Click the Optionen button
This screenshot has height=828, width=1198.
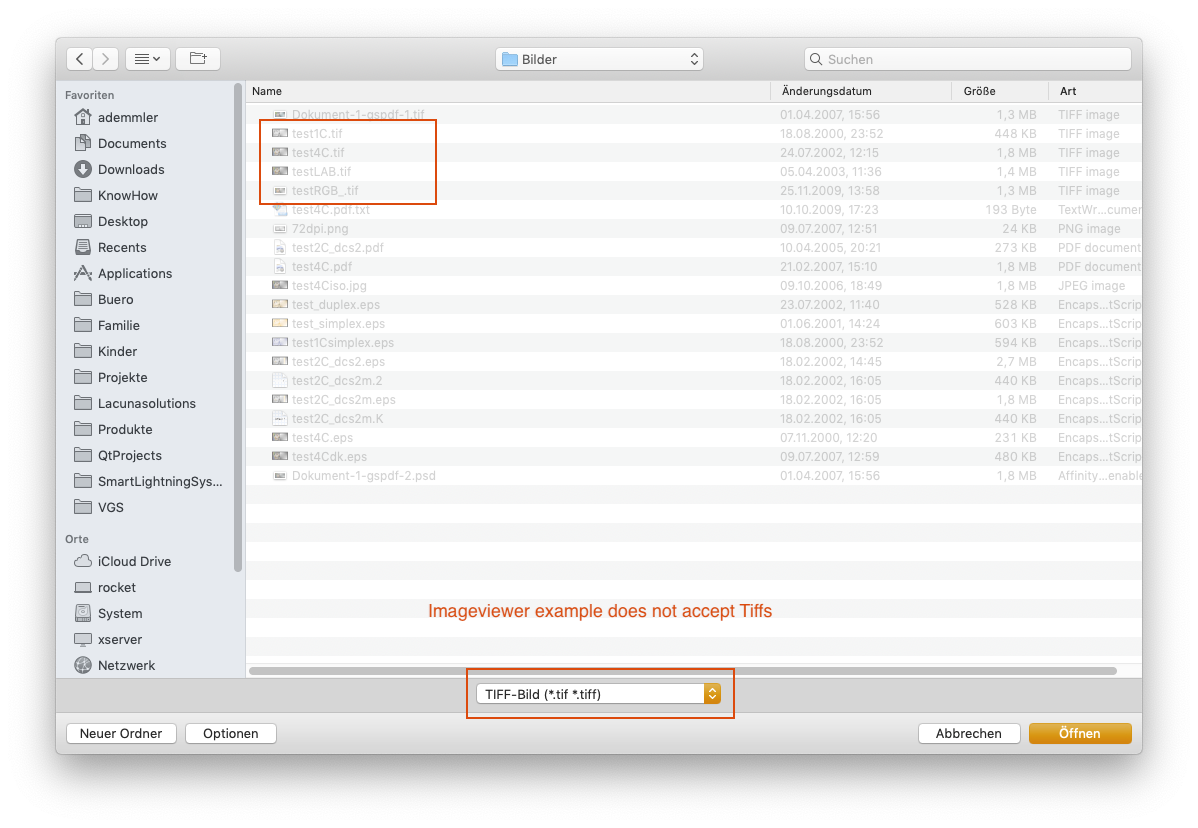(231, 733)
